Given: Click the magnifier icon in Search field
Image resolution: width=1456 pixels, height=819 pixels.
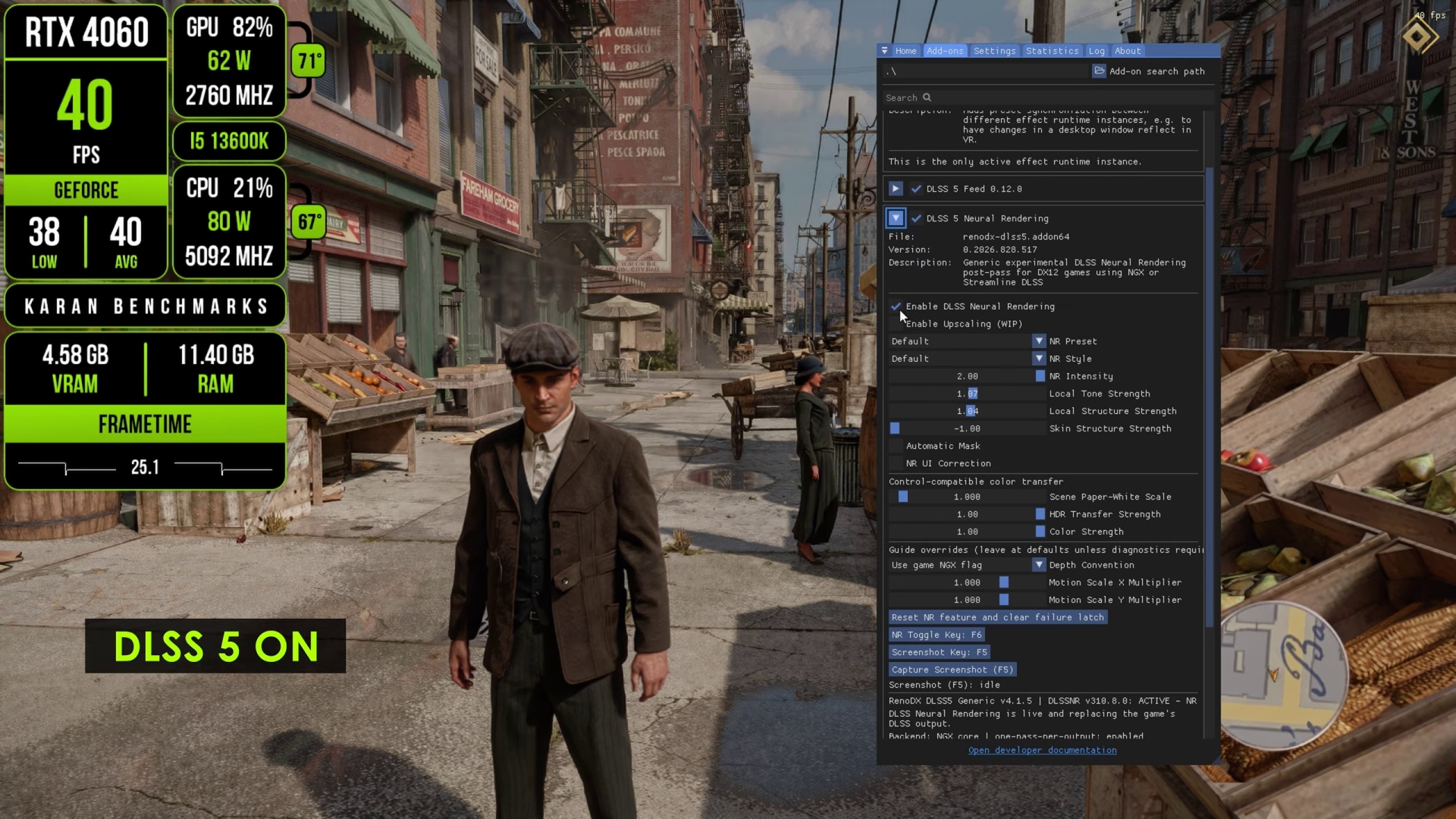Looking at the screenshot, I should [x=927, y=97].
